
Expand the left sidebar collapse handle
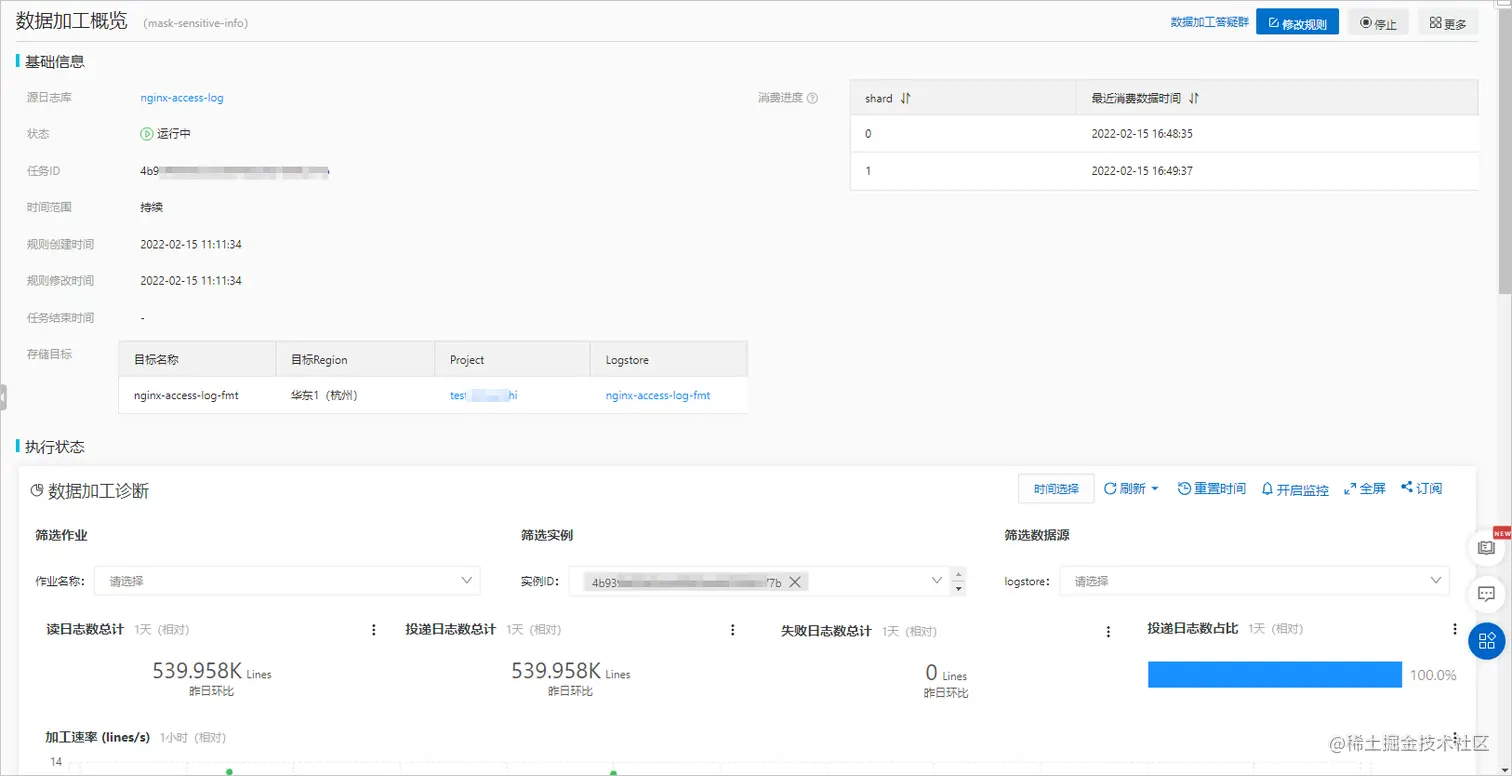click(x=3, y=397)
